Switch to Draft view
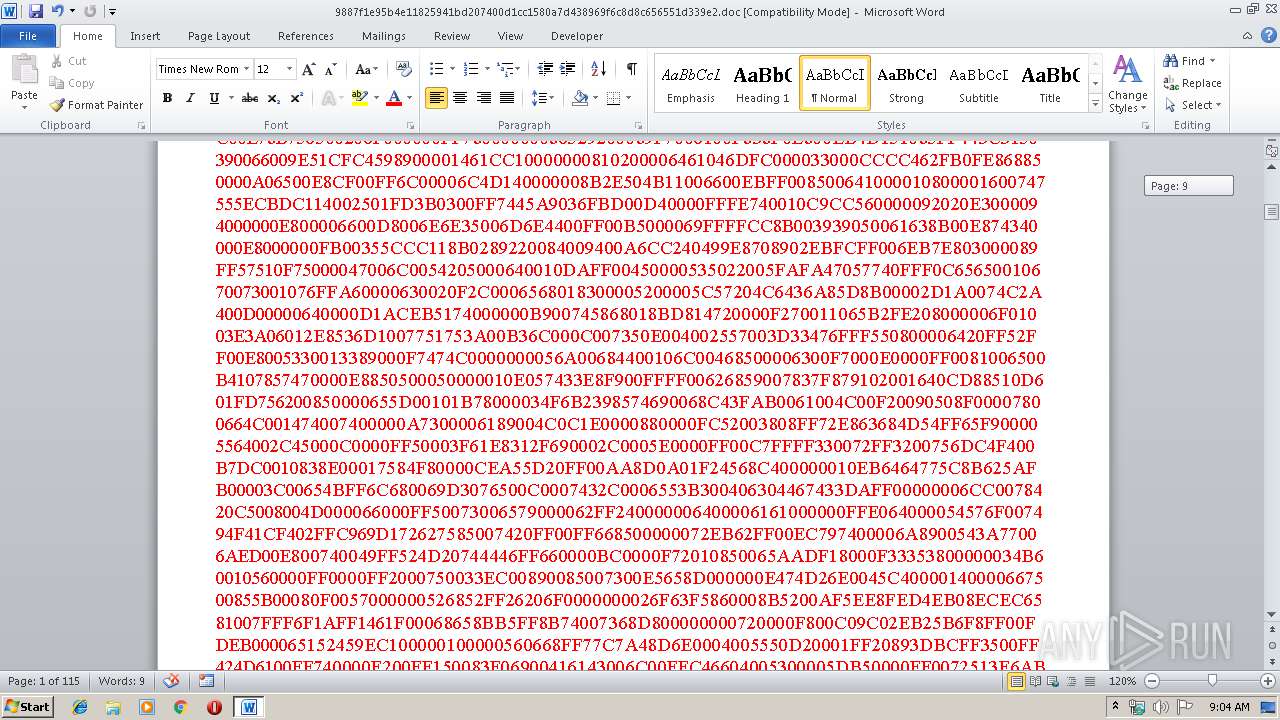Image resolution: width=1280 pixels, height=720 pixels. coord(1089,681)
